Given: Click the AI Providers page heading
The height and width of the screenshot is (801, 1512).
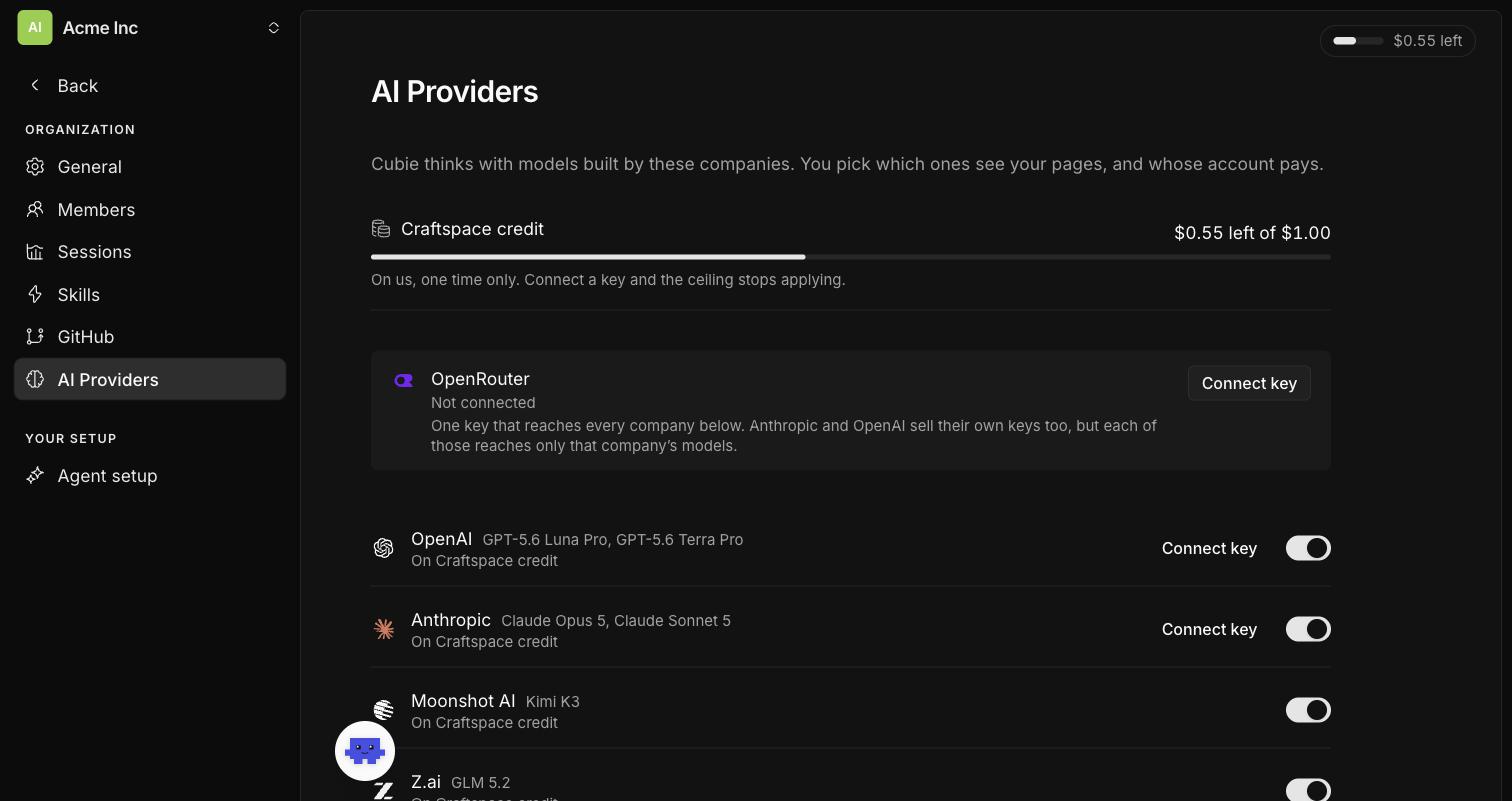Looking at the screenshot, I should click(455, 92).
